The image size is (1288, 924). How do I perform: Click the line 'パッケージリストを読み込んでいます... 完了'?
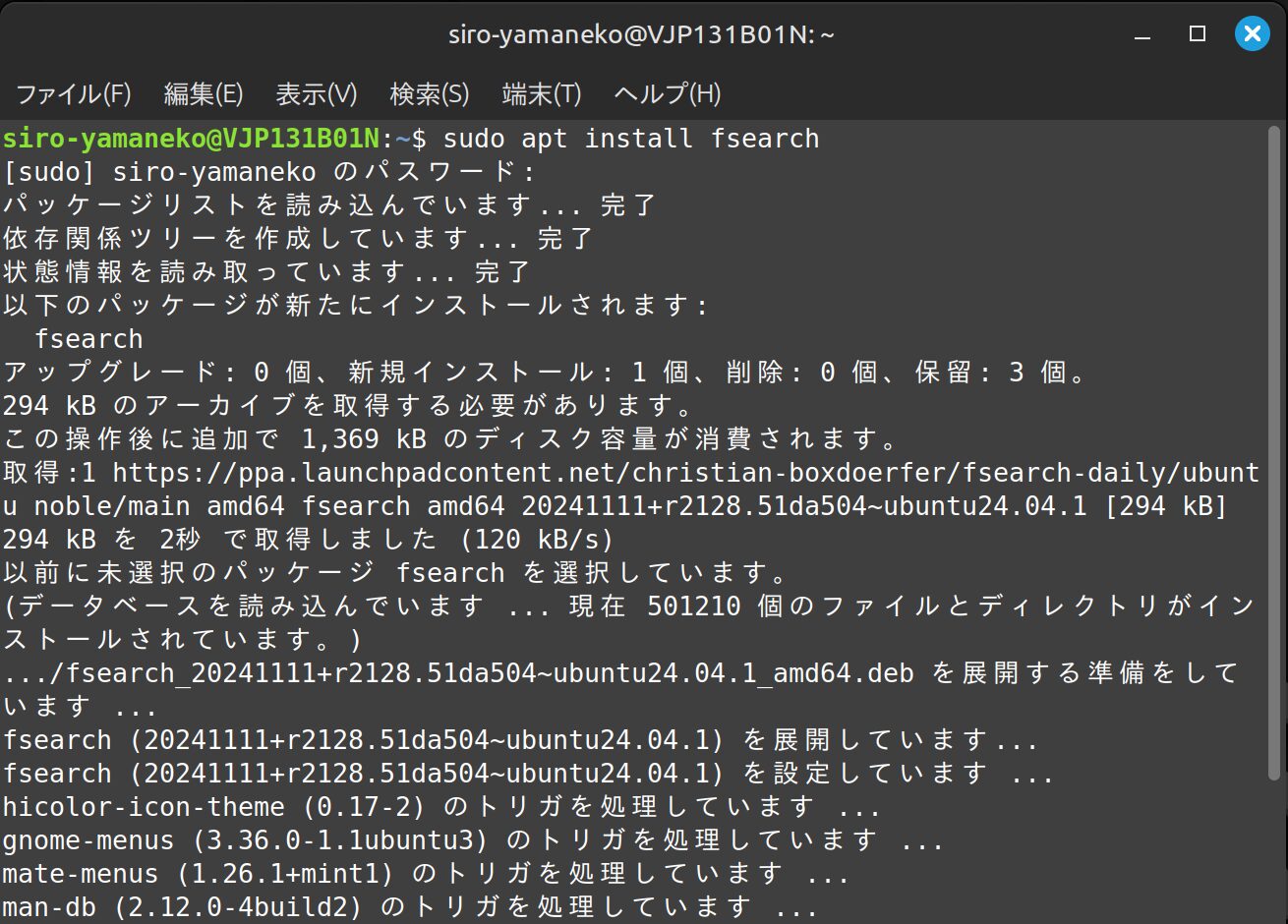pos(329,205)
